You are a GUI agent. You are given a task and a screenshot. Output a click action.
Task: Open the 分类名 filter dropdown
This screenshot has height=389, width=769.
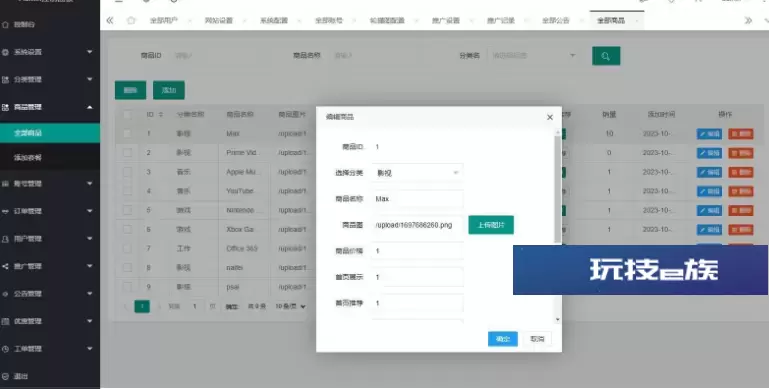click(535, 56)
